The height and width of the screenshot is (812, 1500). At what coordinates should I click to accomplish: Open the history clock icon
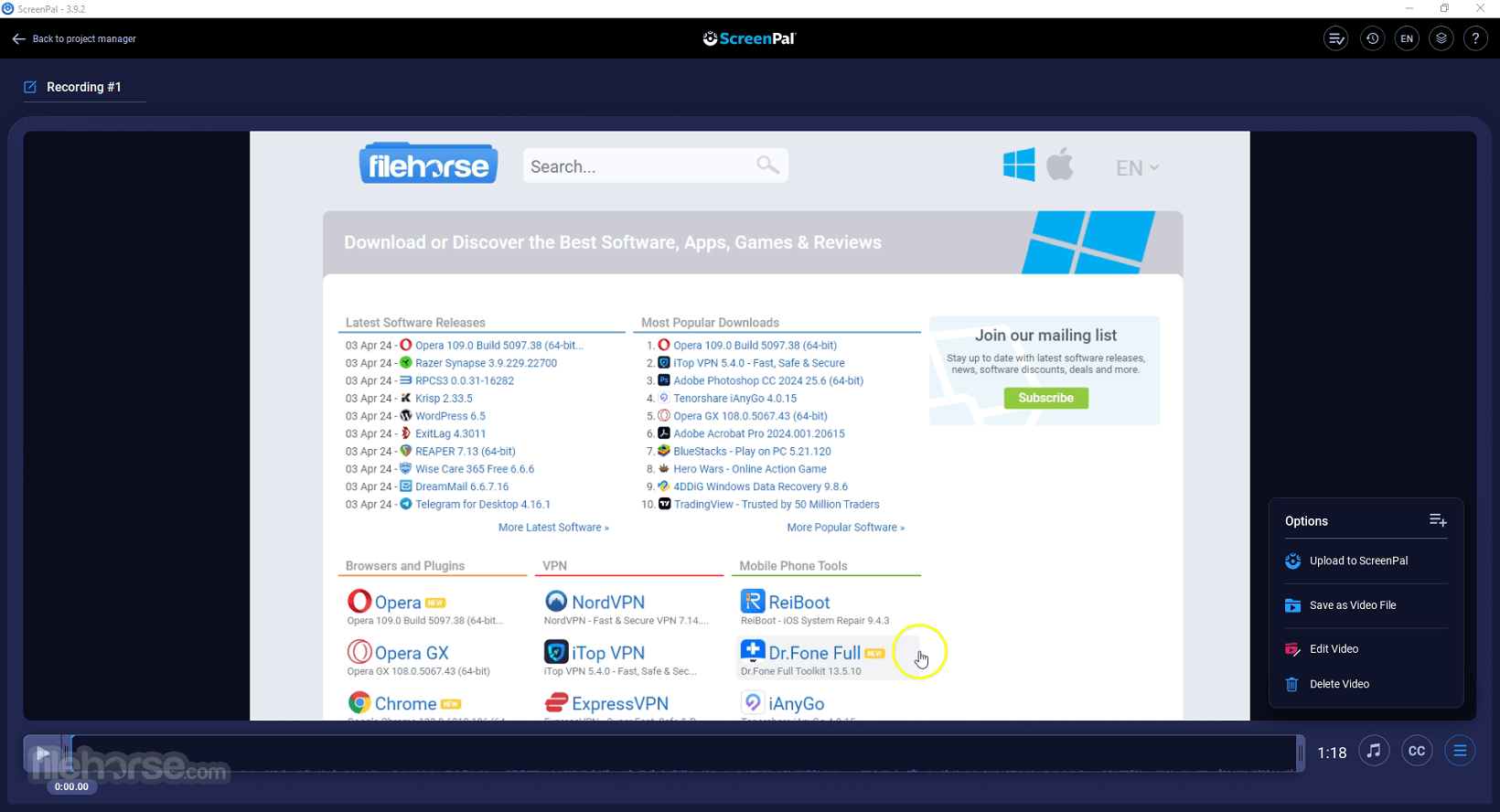[x=1372, y=38]
